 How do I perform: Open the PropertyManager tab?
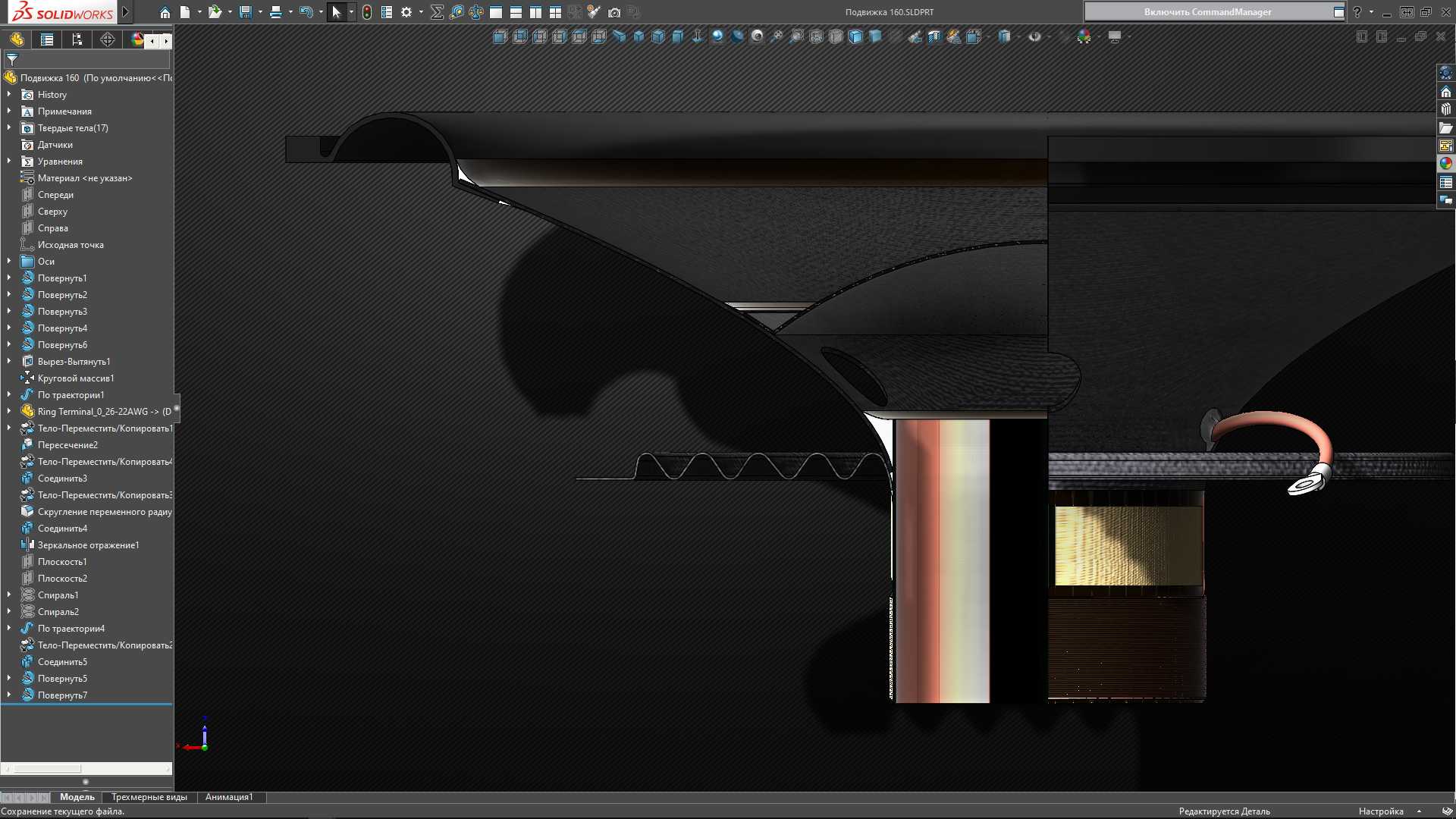click(47, 39)
